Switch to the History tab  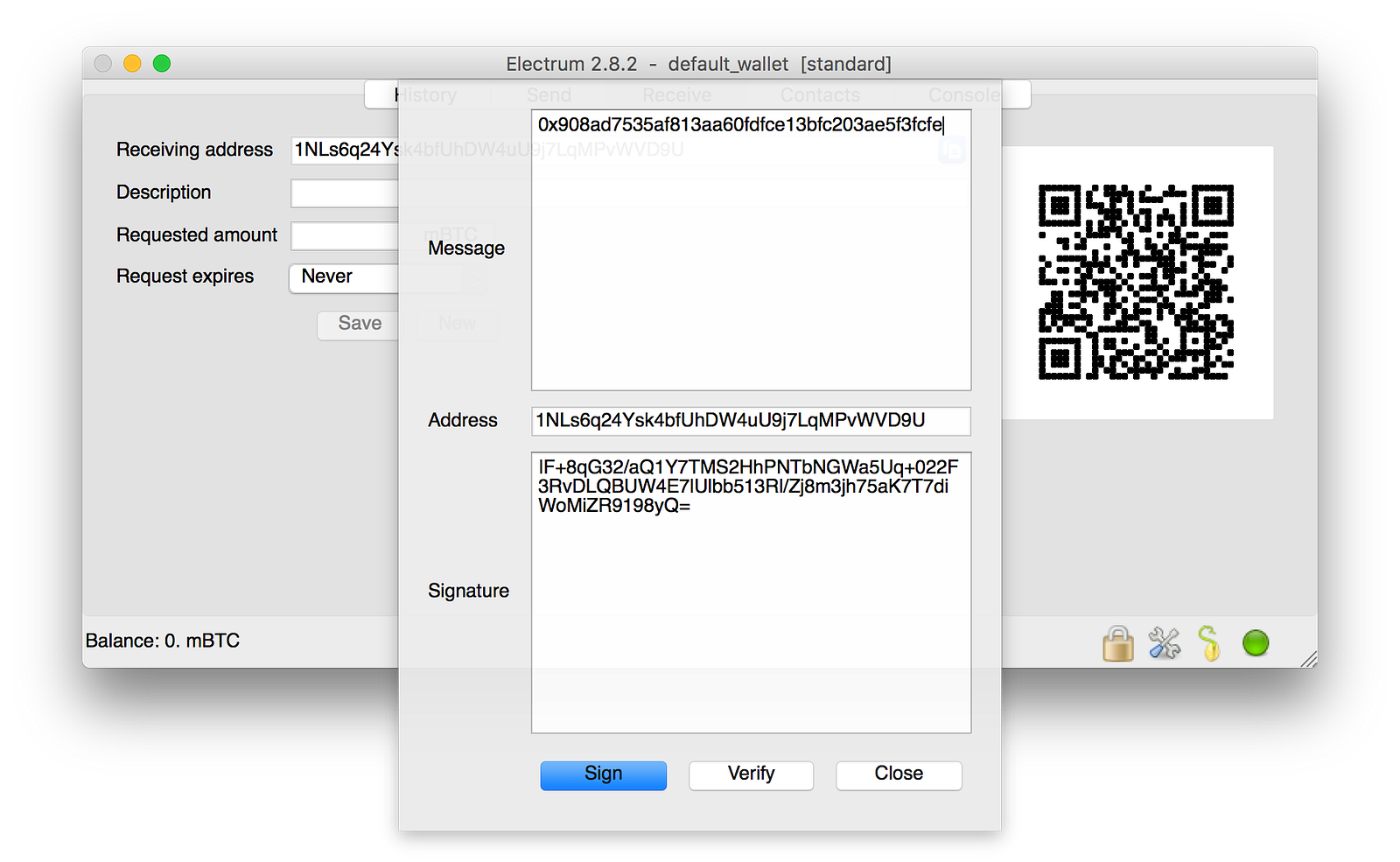point(426,95)
